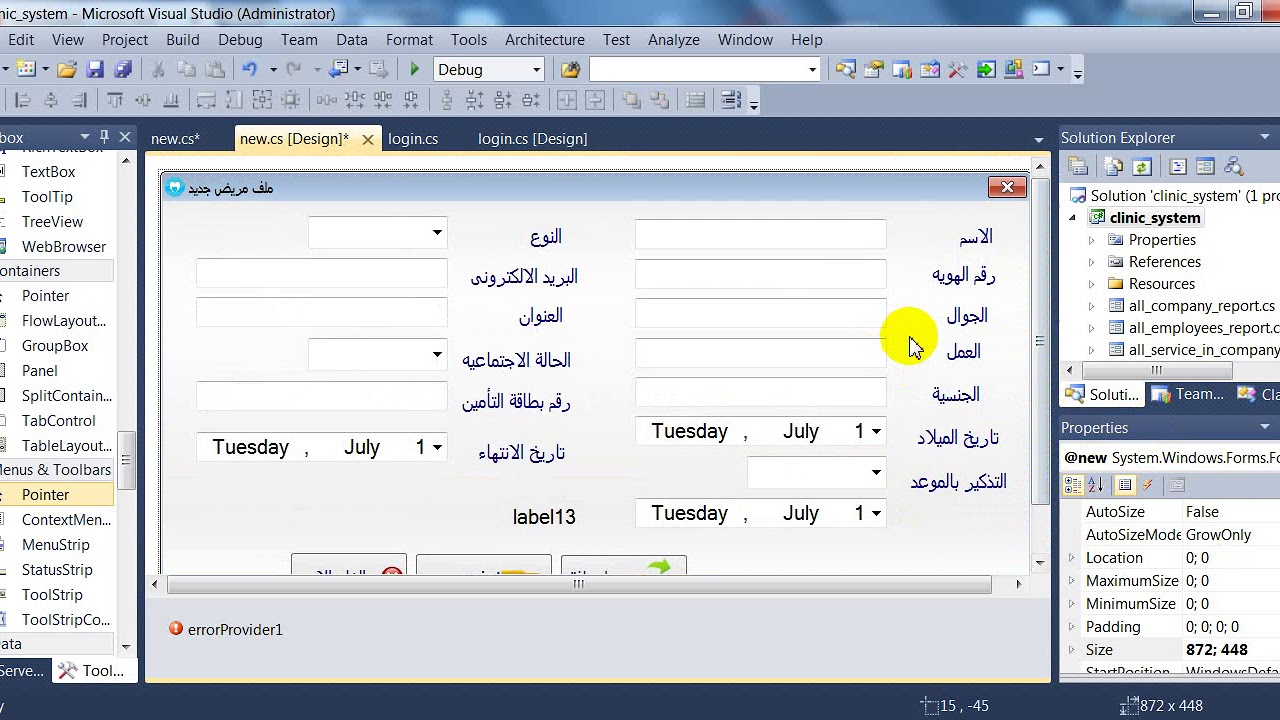This screenshot has width=1280, height=720.
Task: Click the Refresh icon in Solution Explorer
Action: (x=1142, y=167)
